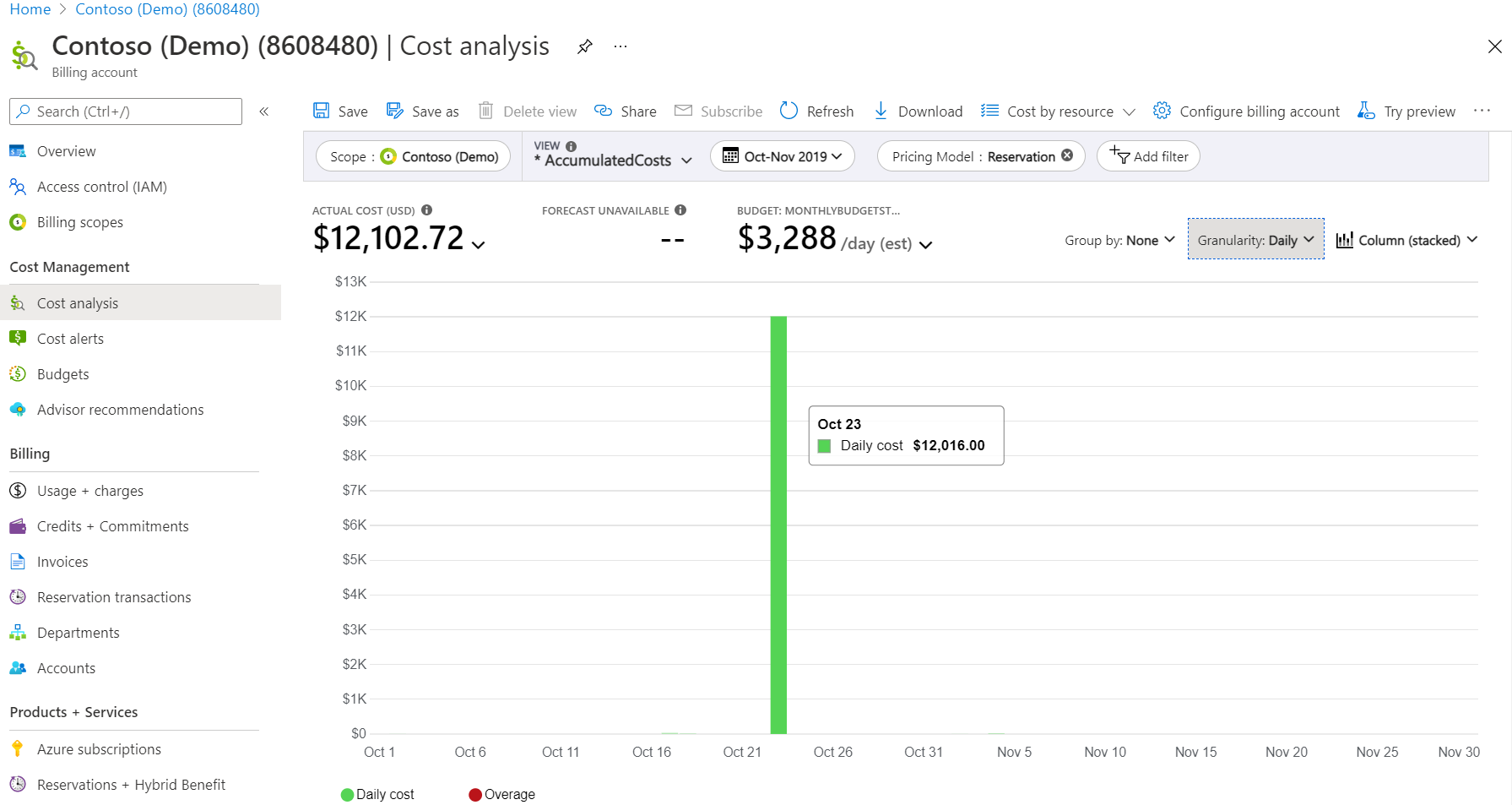This screenshot has height=805, width=1512.
Task: Toggle the Overage legend swatch
Action: 475,794
